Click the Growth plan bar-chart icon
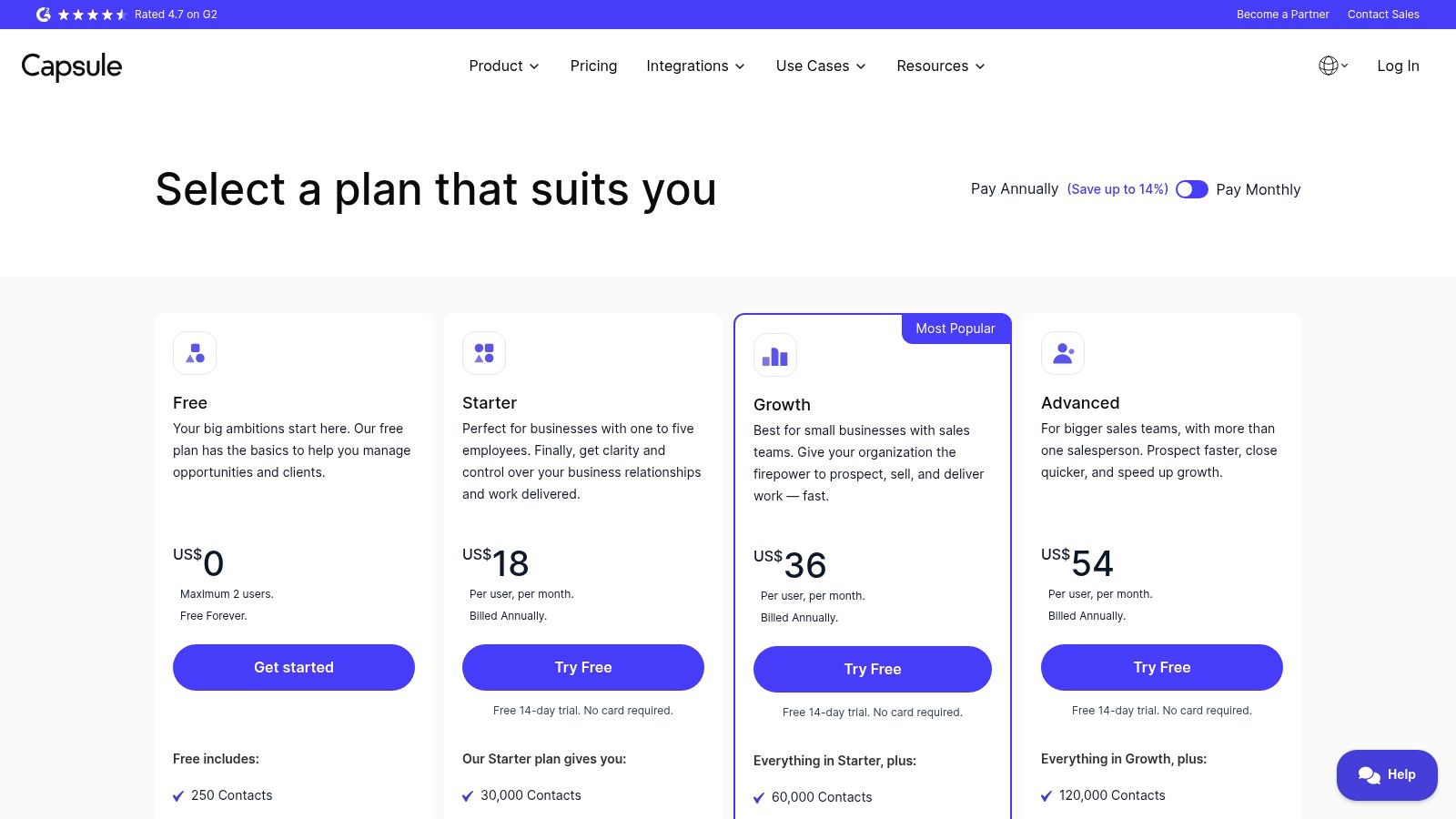The width and height of the screenshot is (1456, 819). [775, 355]
